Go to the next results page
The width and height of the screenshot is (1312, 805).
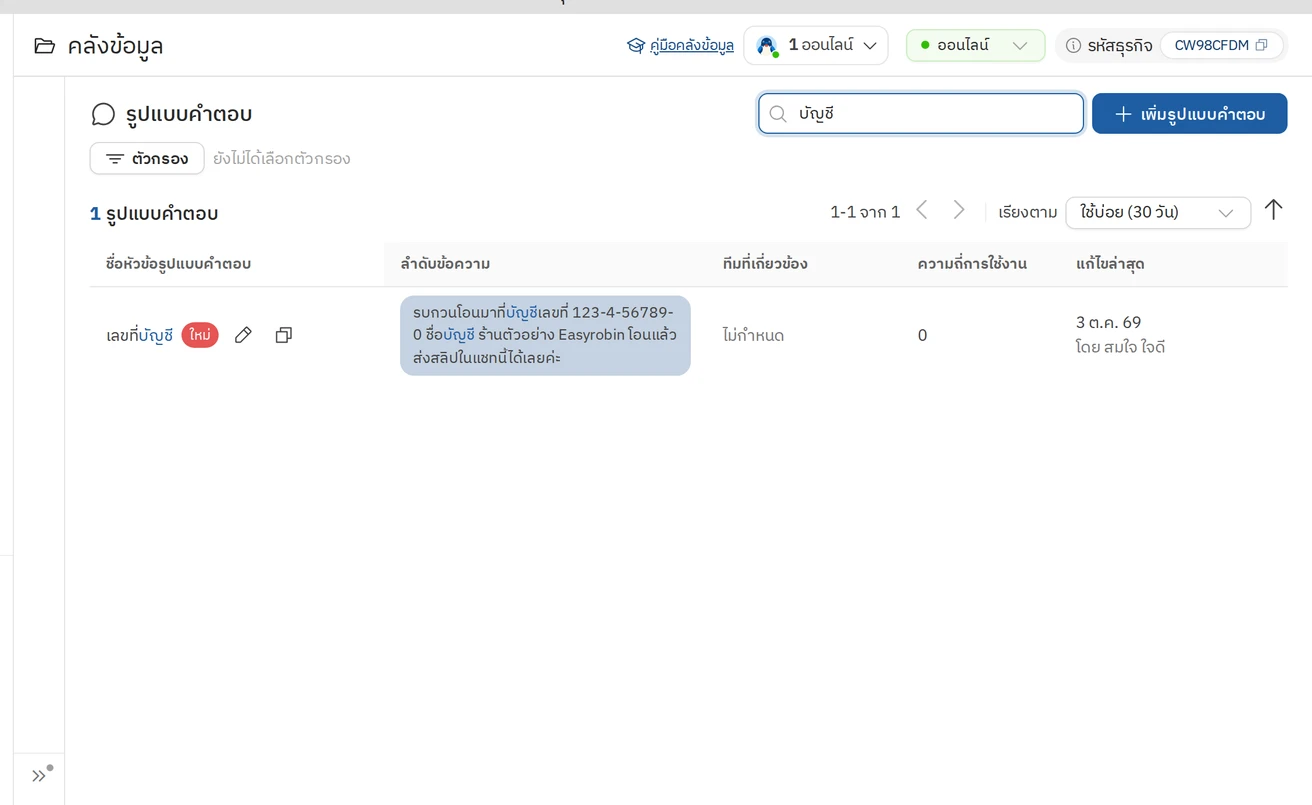click(958, 210)
